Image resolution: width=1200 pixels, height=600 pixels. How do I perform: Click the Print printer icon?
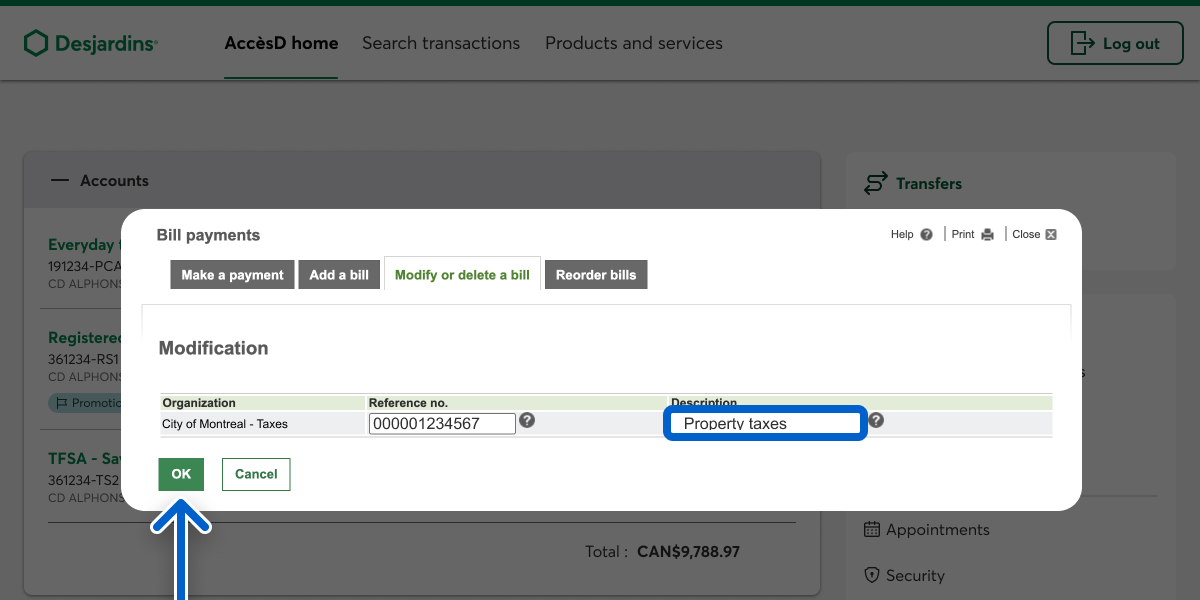(987, 234)
